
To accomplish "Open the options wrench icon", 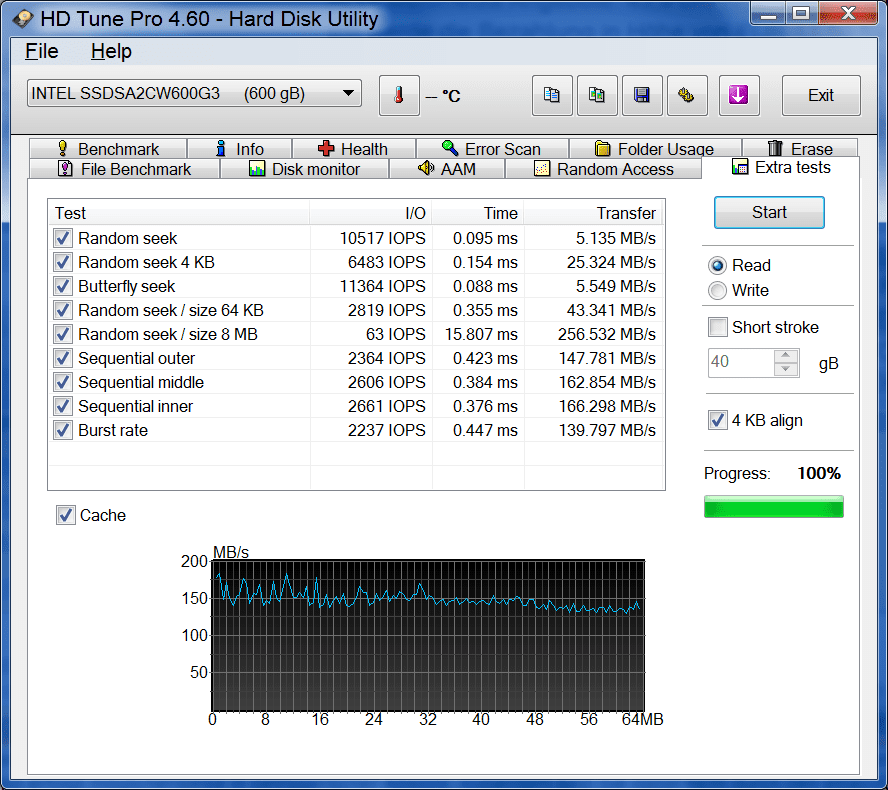I will 687,95.
